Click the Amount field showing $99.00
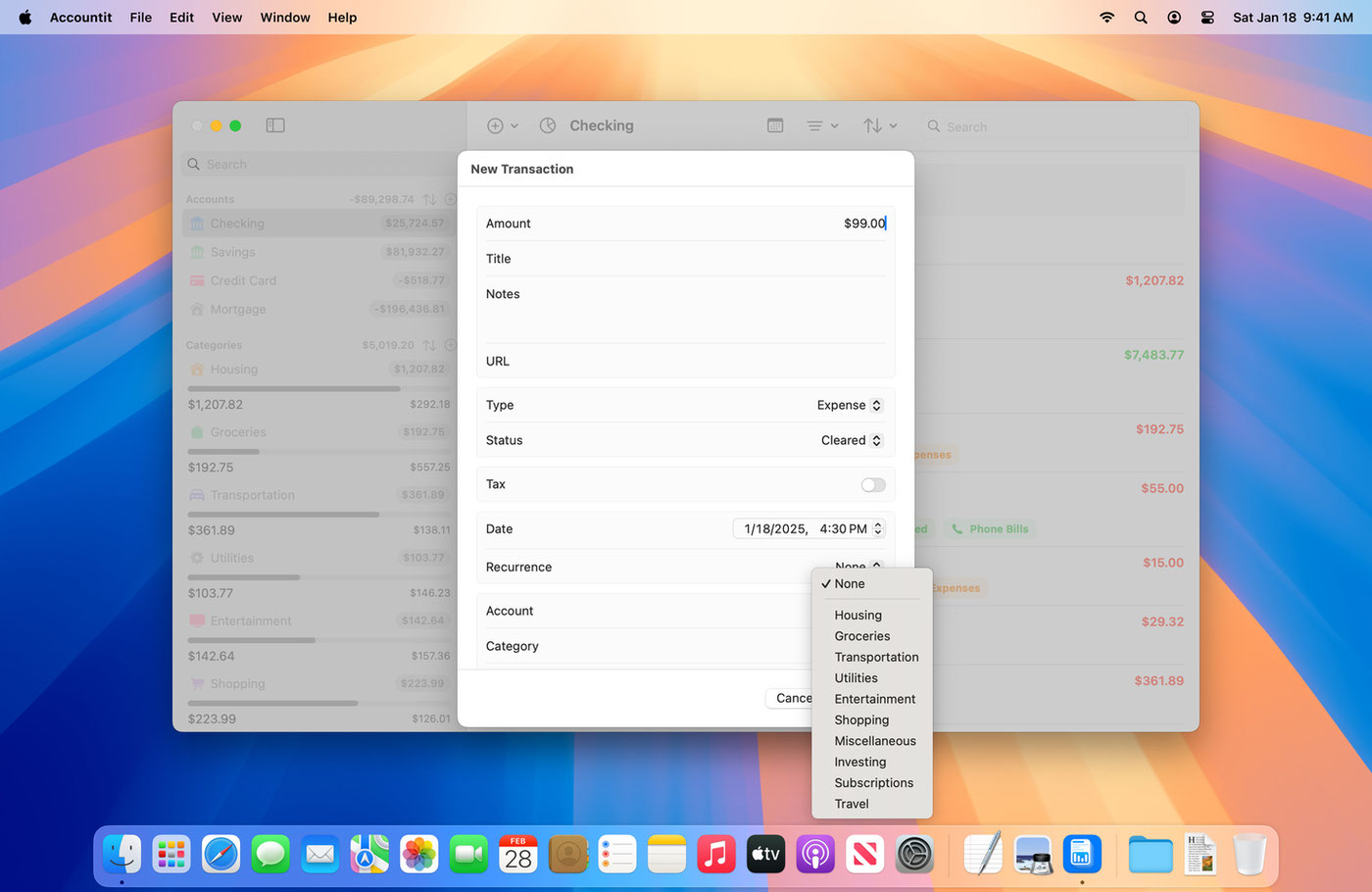Screen dimensions: 1372x892 point(685,223)
